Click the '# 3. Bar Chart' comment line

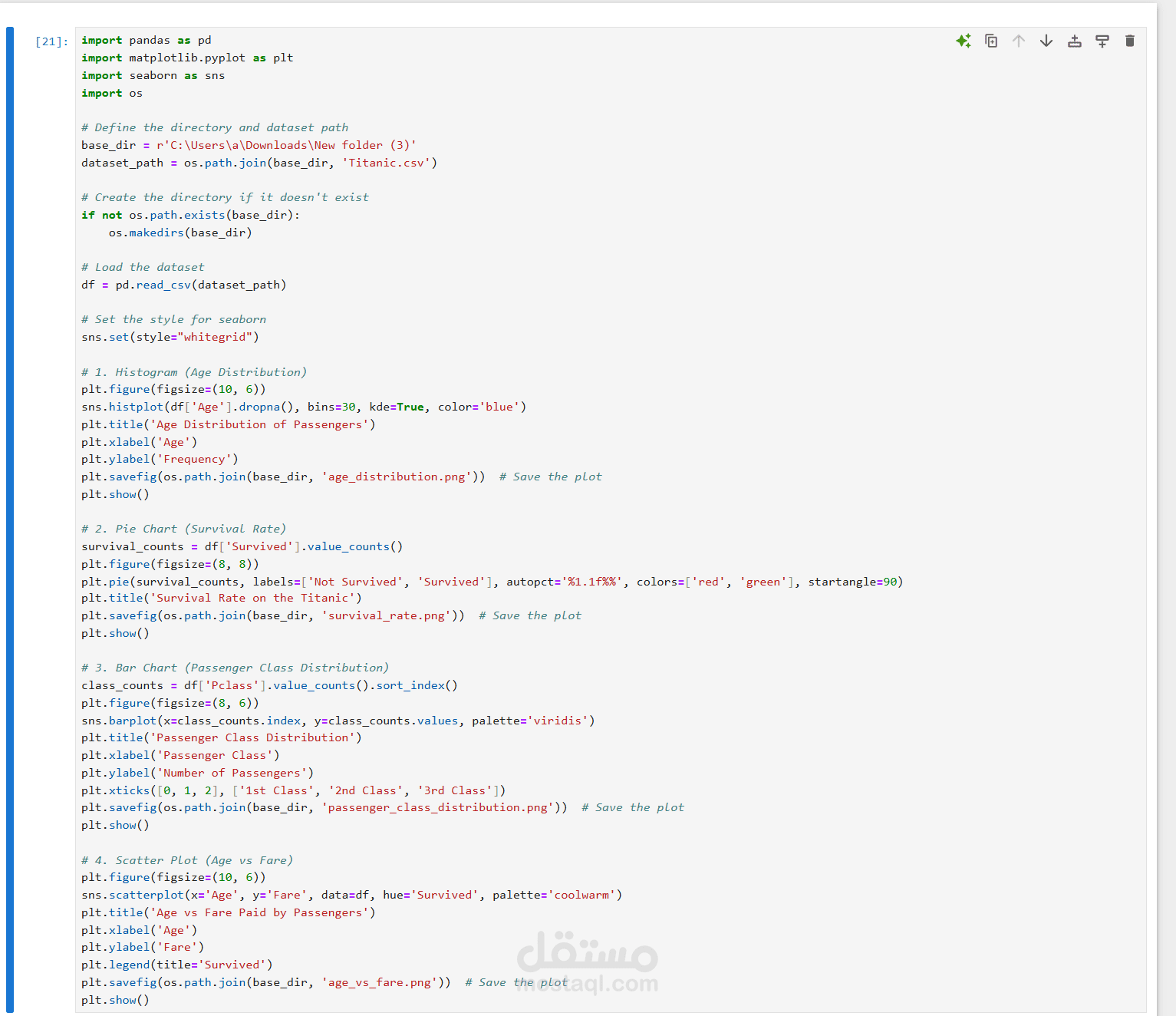[x=236, y=668]
